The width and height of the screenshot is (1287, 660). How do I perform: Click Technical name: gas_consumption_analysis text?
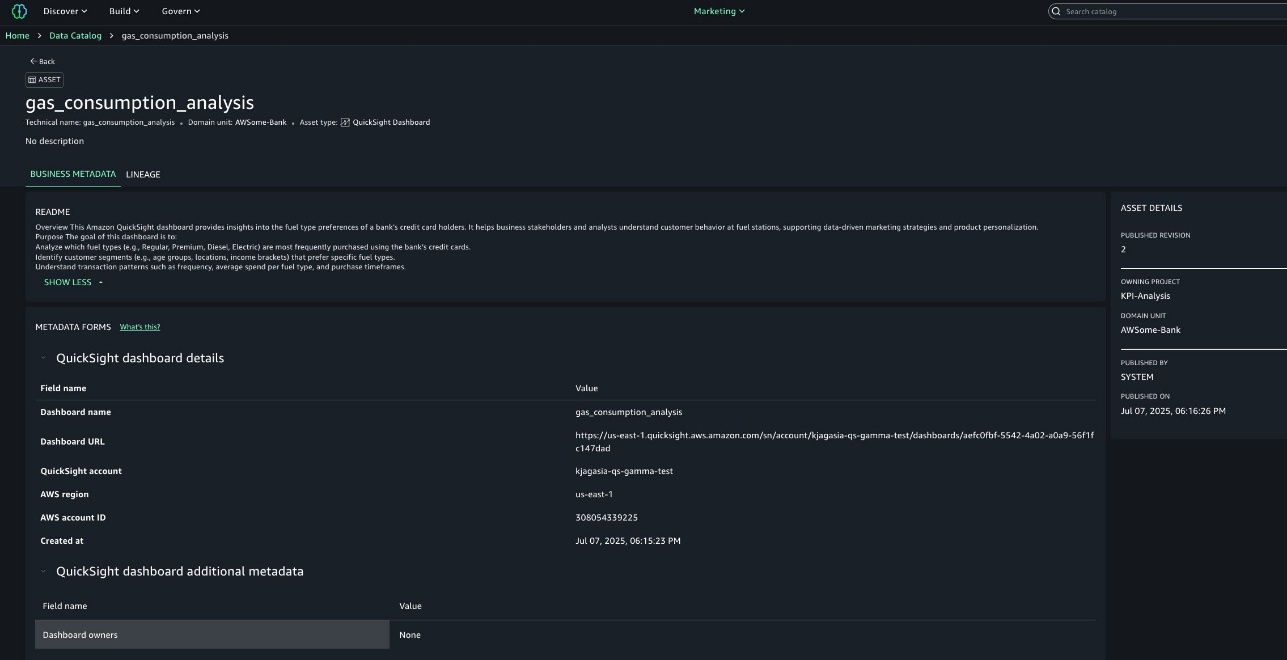coord(100,122)
